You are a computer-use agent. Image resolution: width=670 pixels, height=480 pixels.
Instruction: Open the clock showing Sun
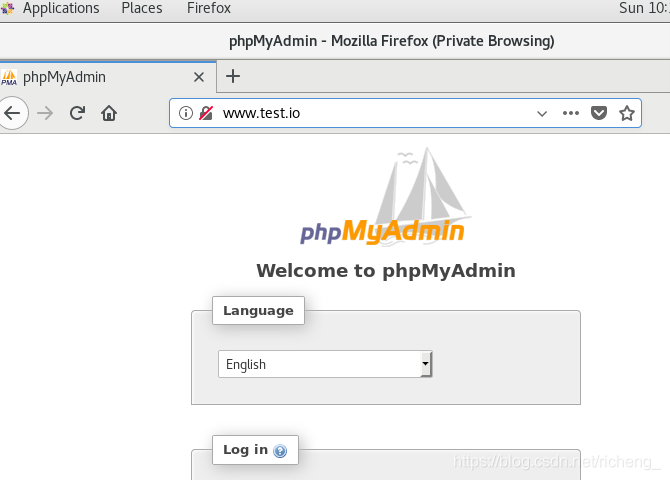644,8
